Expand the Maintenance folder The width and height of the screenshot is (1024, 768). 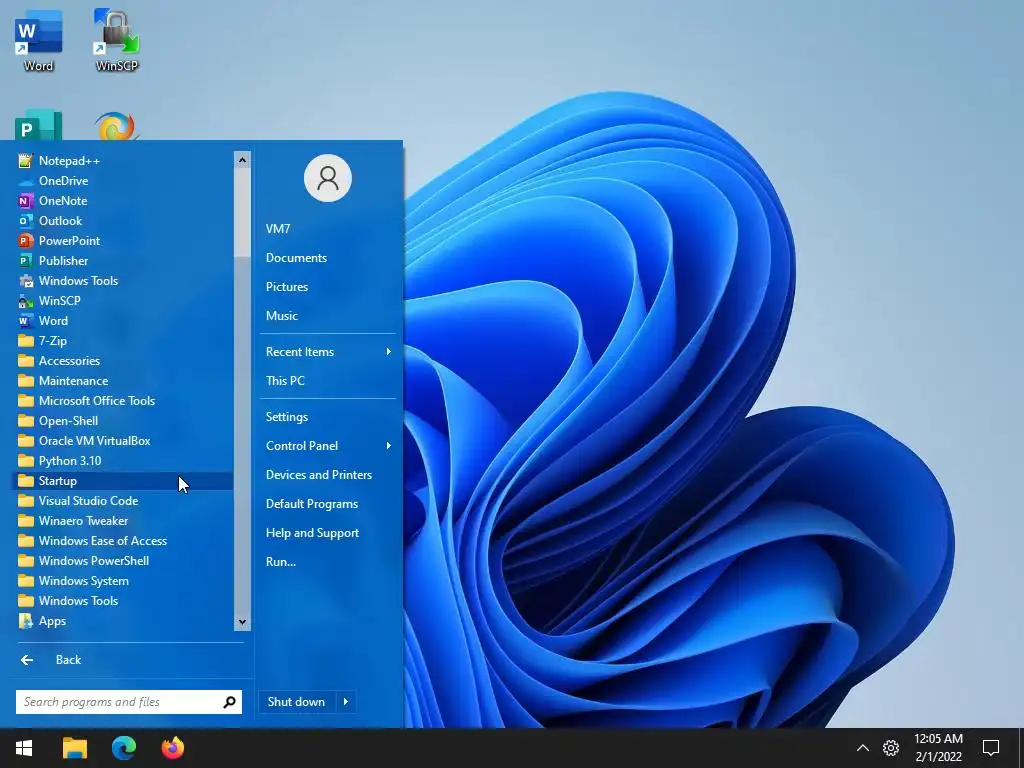point(123,381)
